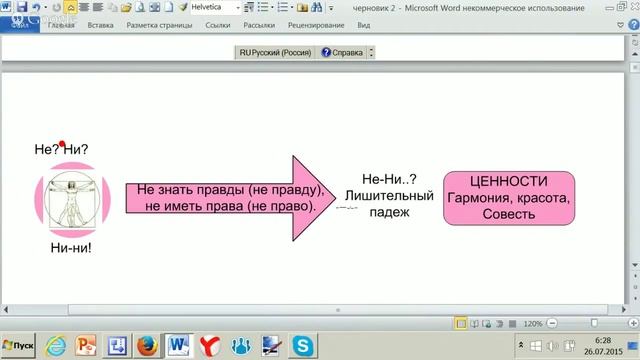Screen dimensions: 640x360
Task: Click the RU Русский (Россия) language button
Action: coord(275,53)
